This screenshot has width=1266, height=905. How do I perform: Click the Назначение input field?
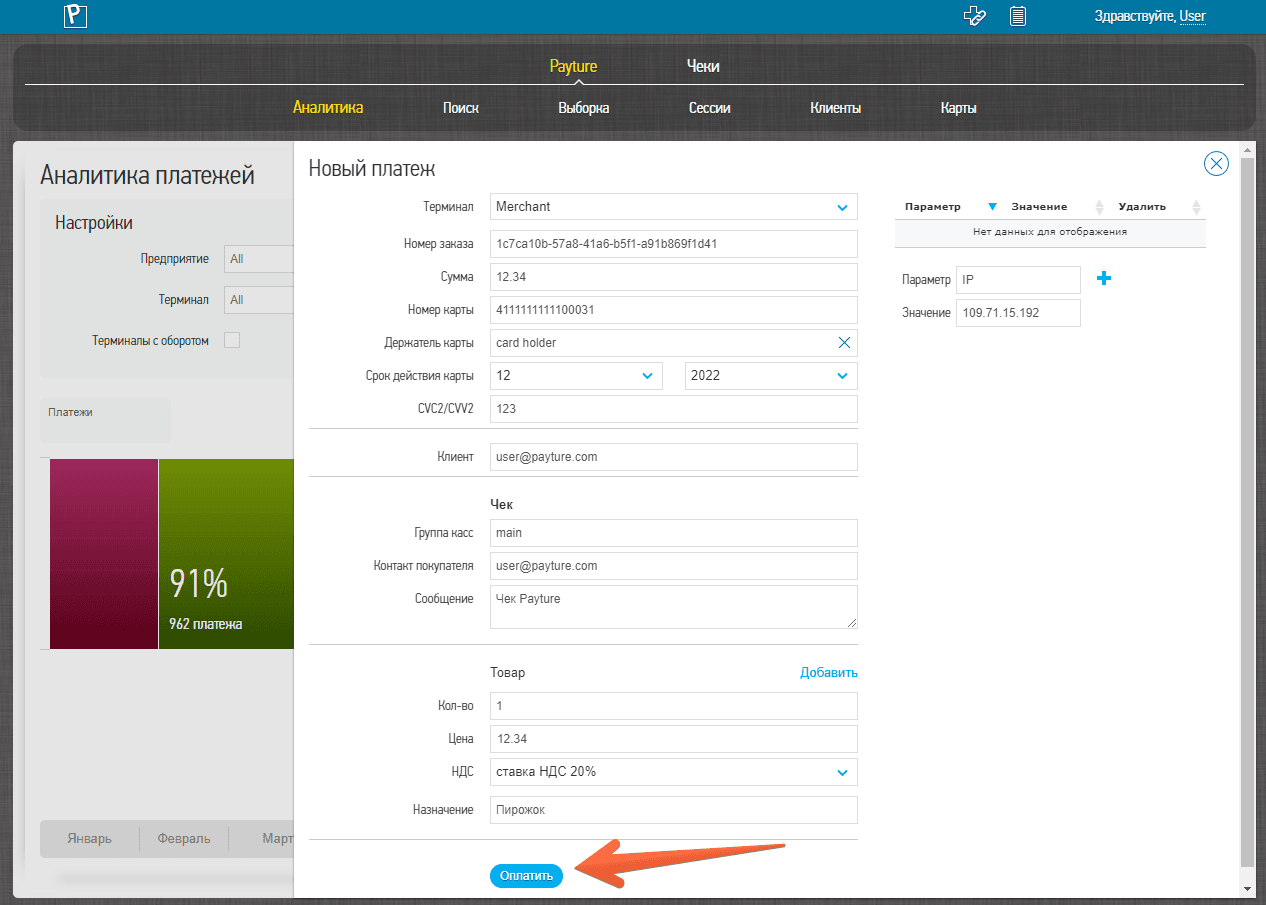pos(674,810)
